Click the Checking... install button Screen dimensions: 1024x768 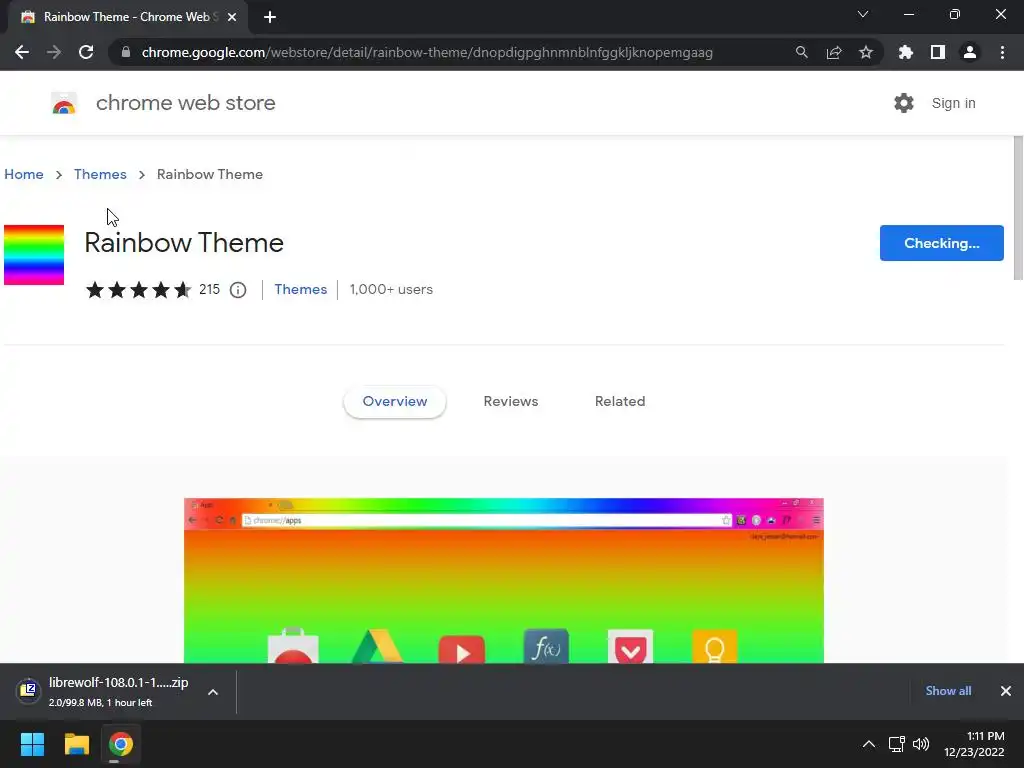pos(941,243)
